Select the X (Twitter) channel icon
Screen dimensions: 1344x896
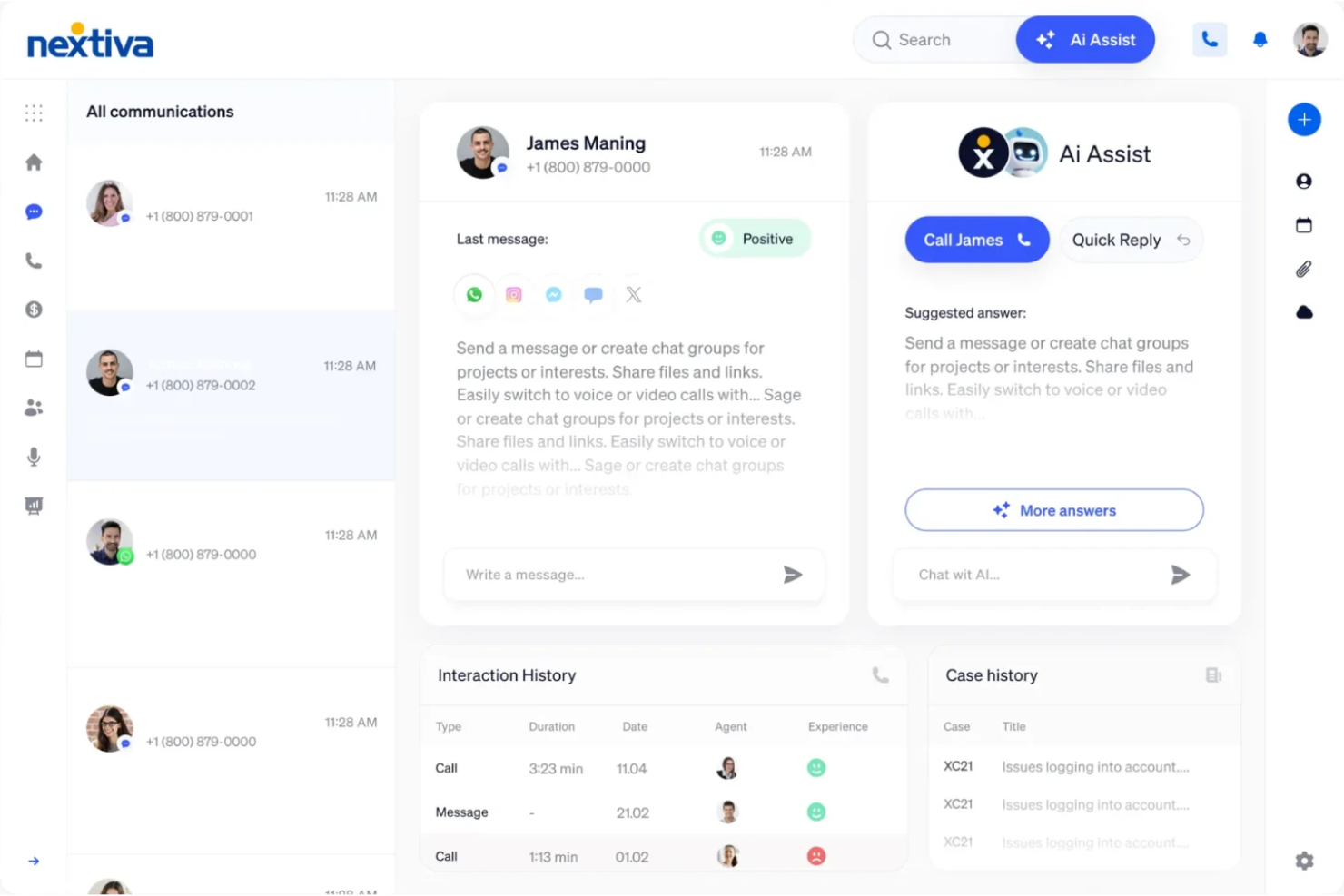[634, 294]
